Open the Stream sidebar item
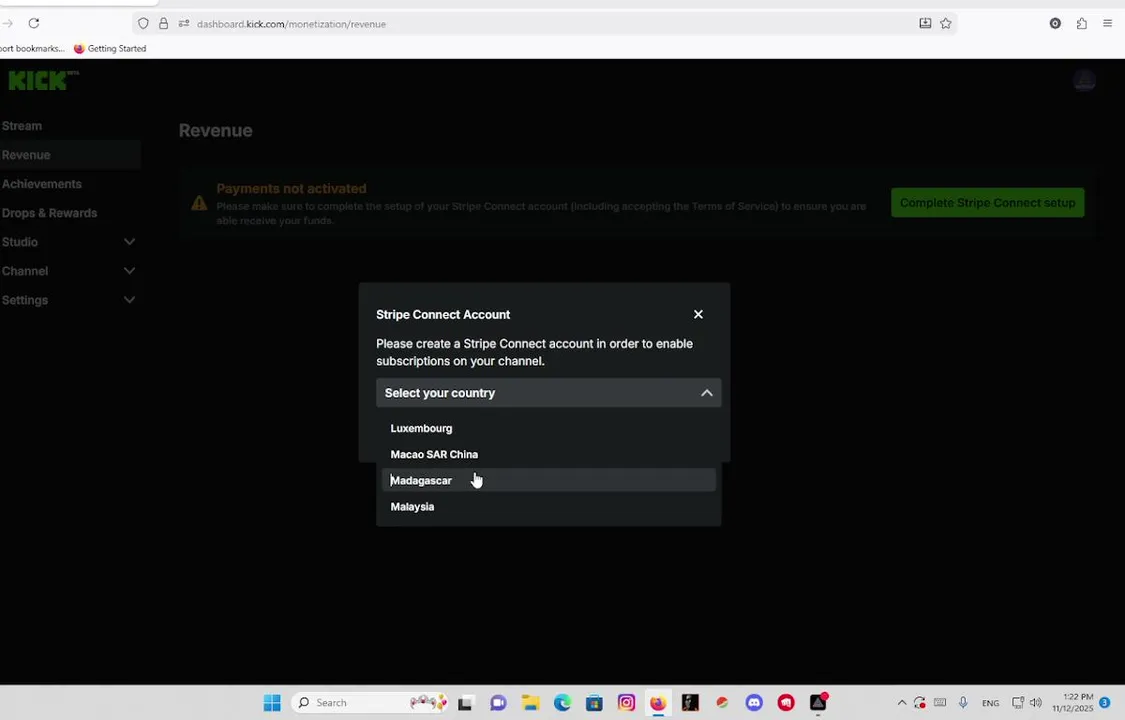 [22, 125]
